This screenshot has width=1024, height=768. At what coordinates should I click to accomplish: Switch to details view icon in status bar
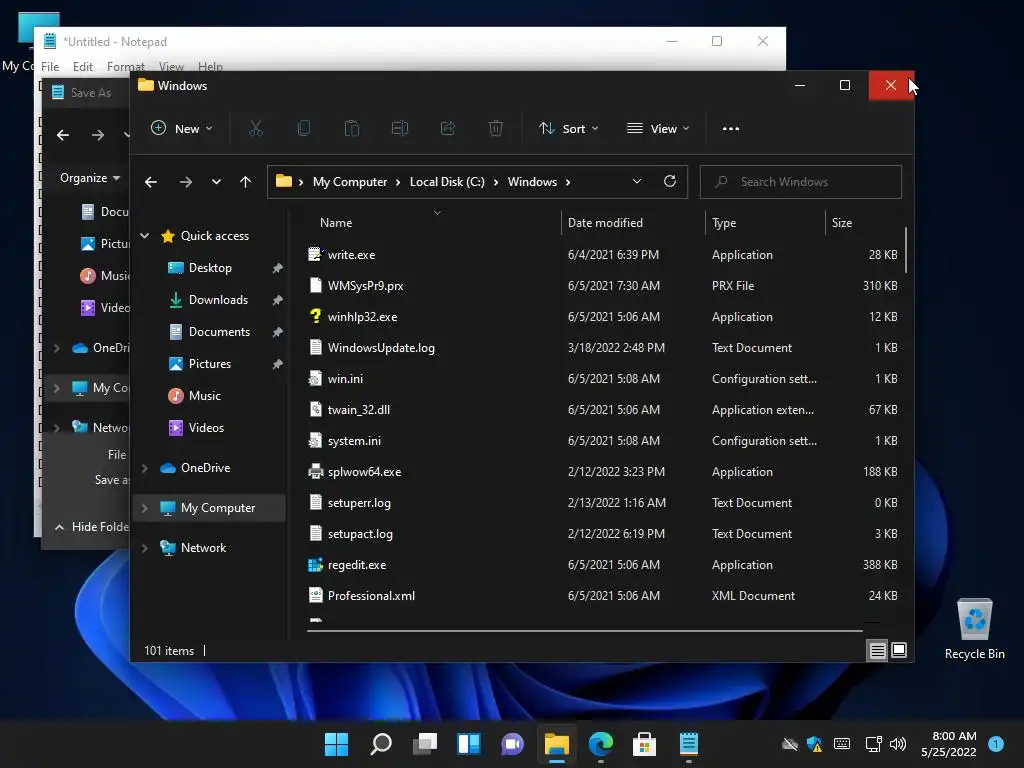pos(878,650)
